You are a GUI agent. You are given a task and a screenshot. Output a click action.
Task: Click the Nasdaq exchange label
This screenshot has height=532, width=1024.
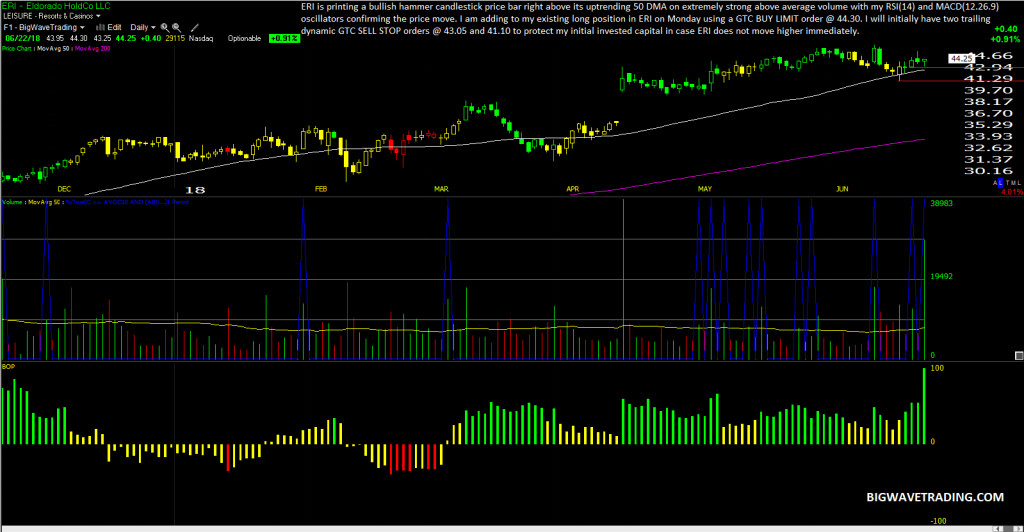point(201,39)
